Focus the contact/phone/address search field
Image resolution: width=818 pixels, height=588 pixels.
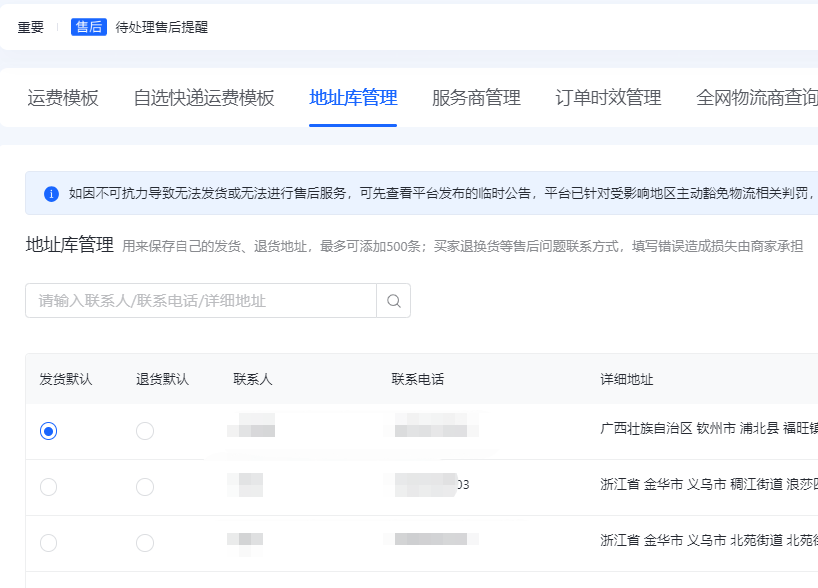click(x=200, y=301)
